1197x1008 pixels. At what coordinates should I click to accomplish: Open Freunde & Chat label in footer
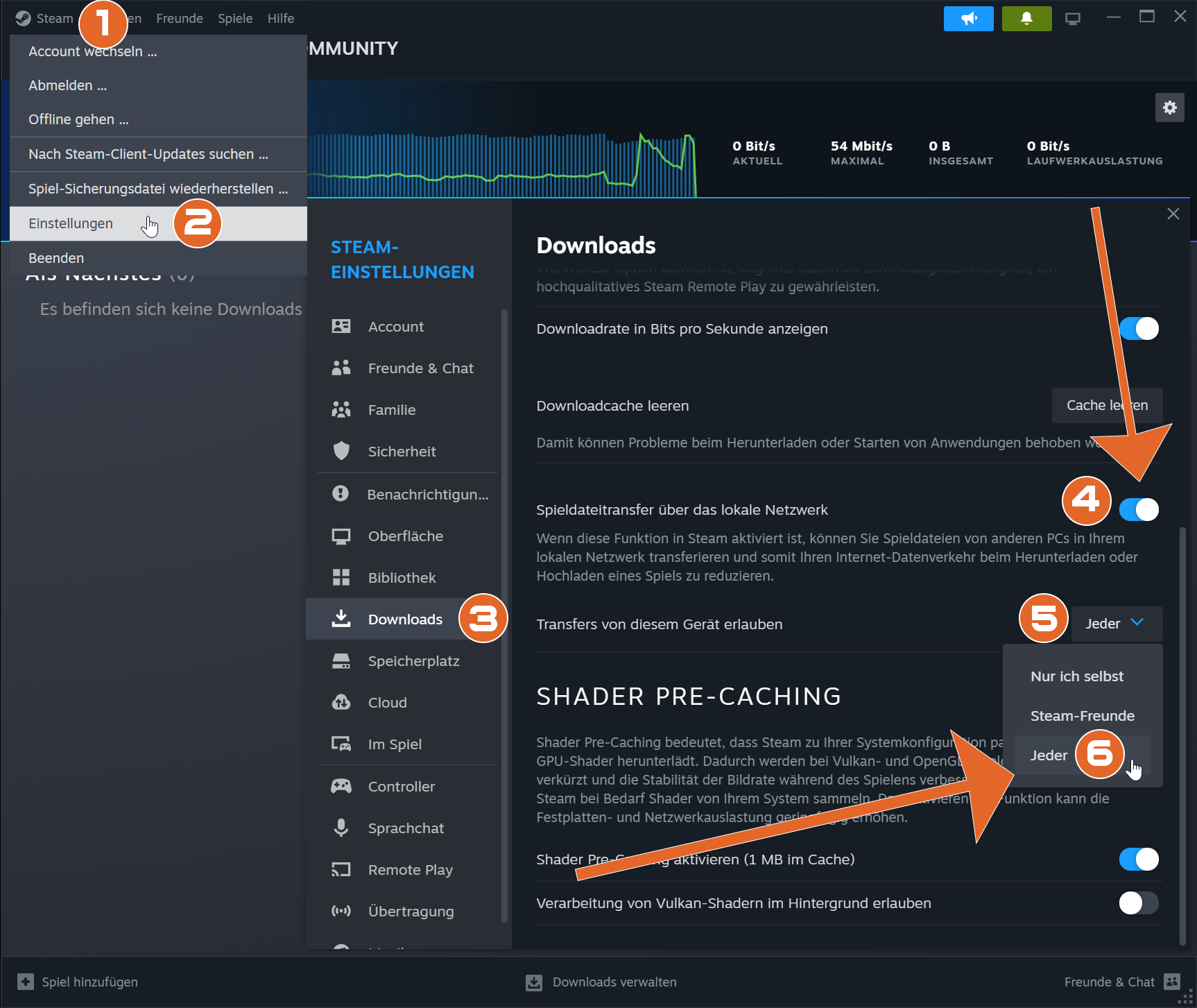point(1110,982)
